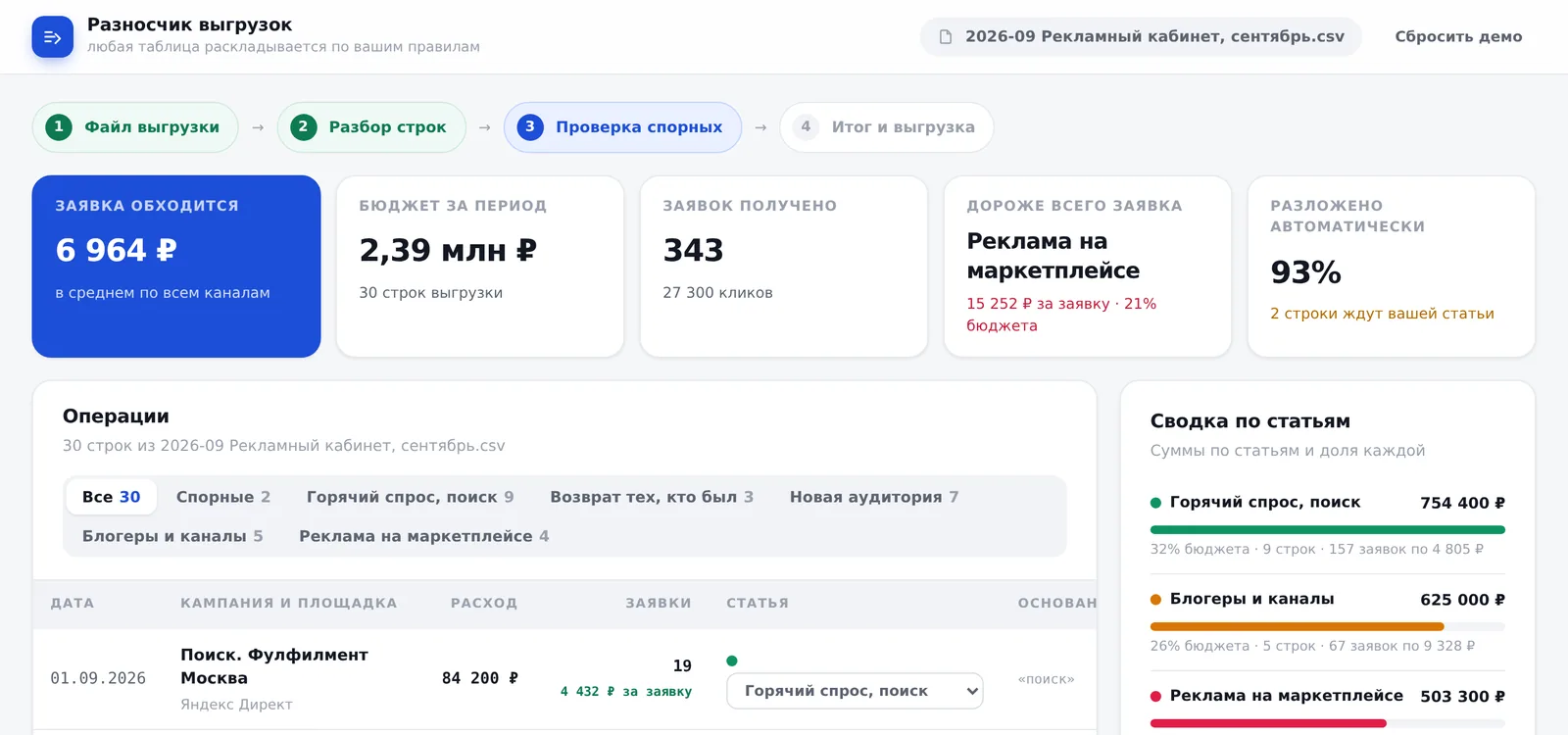Click the «Дата» column header

[x=73, y=603]
